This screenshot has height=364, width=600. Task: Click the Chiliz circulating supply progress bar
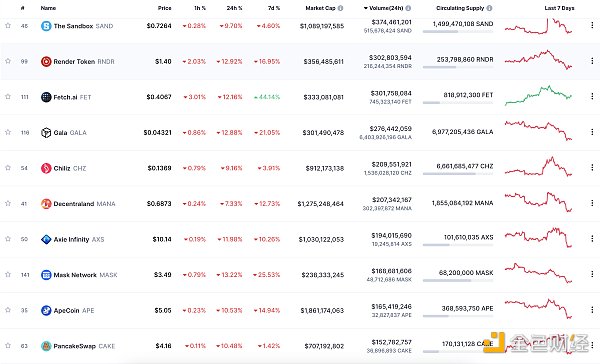[458, 174]
